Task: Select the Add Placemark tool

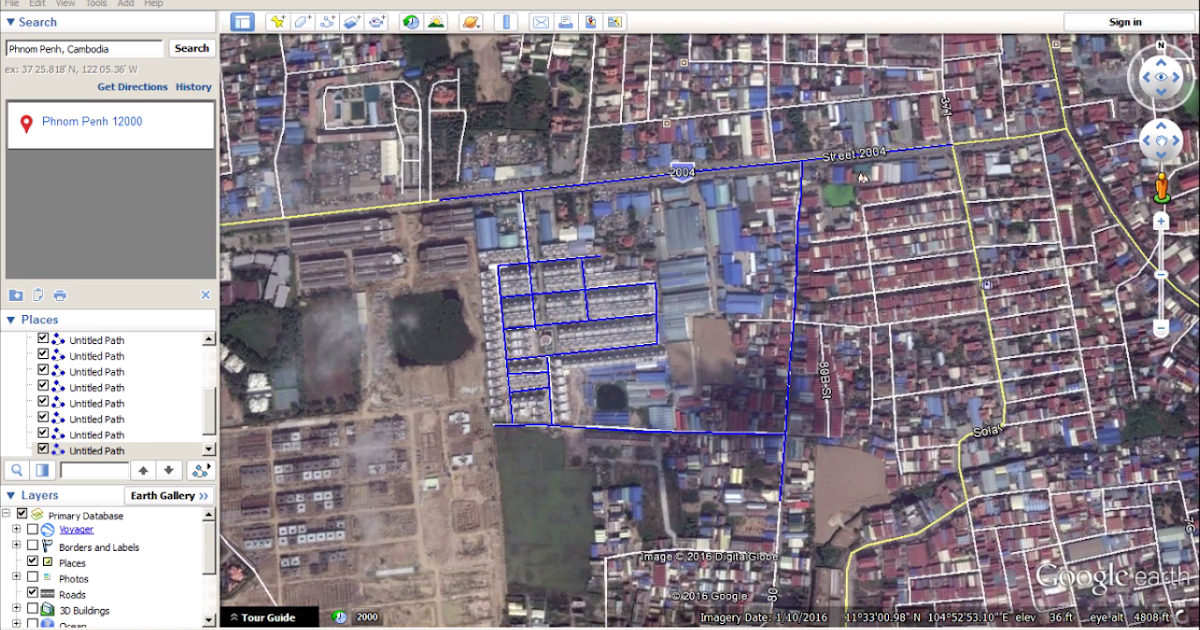Action: (x=278, y=21)
